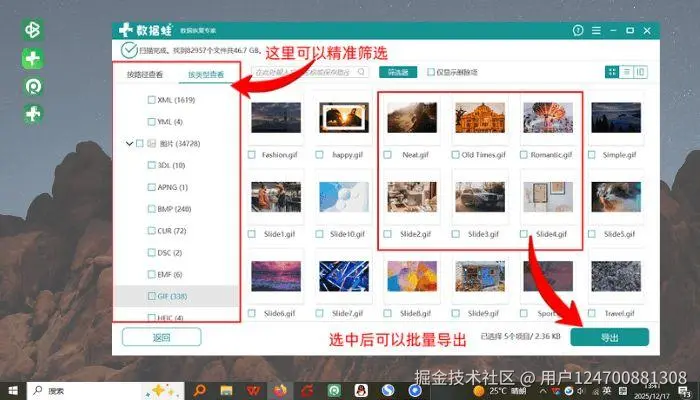This screenshot has width=700, height=400.
Task: Open the QQ penguin app on taskbar
Action: (361, 391)
